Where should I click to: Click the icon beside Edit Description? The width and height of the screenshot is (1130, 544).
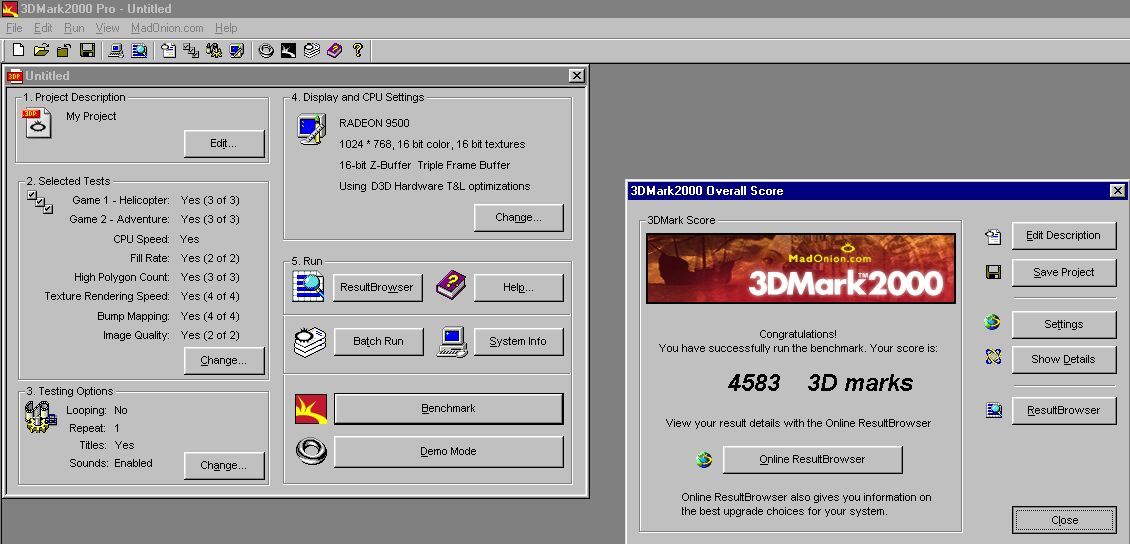993,236
